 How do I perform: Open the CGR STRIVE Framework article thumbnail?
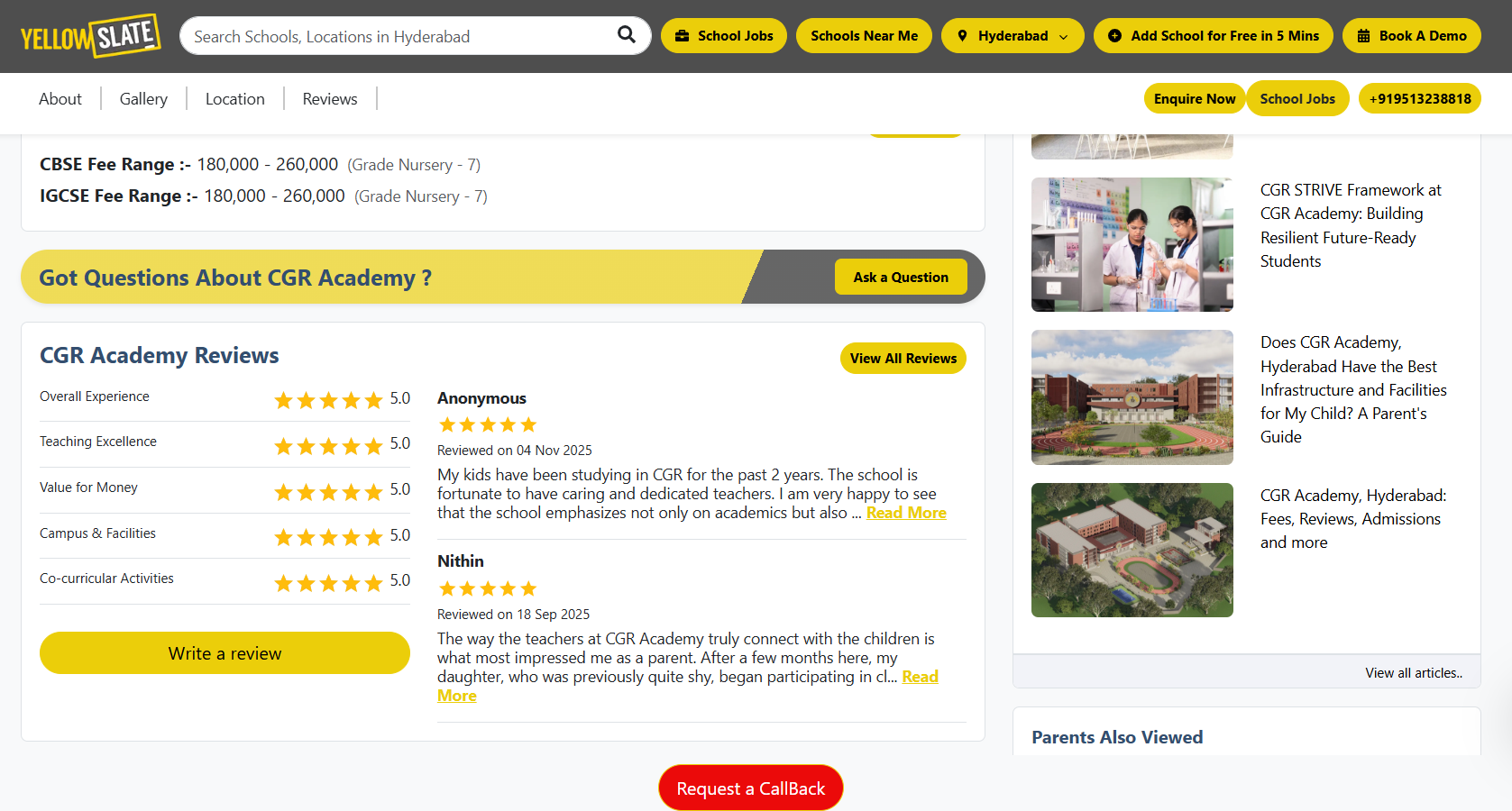tap(1132, 244)
